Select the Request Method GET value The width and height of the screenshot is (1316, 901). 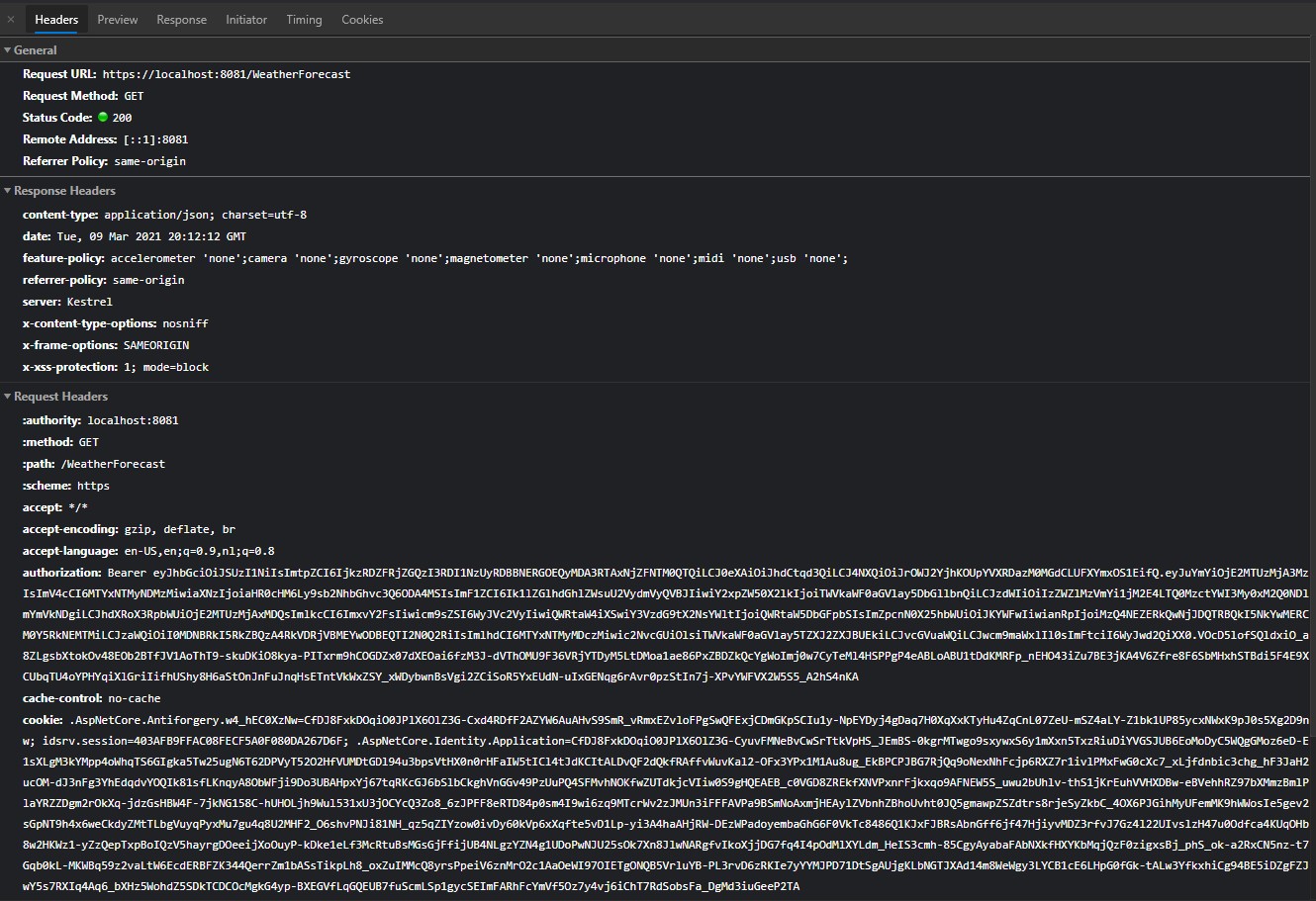coord(135,95)
